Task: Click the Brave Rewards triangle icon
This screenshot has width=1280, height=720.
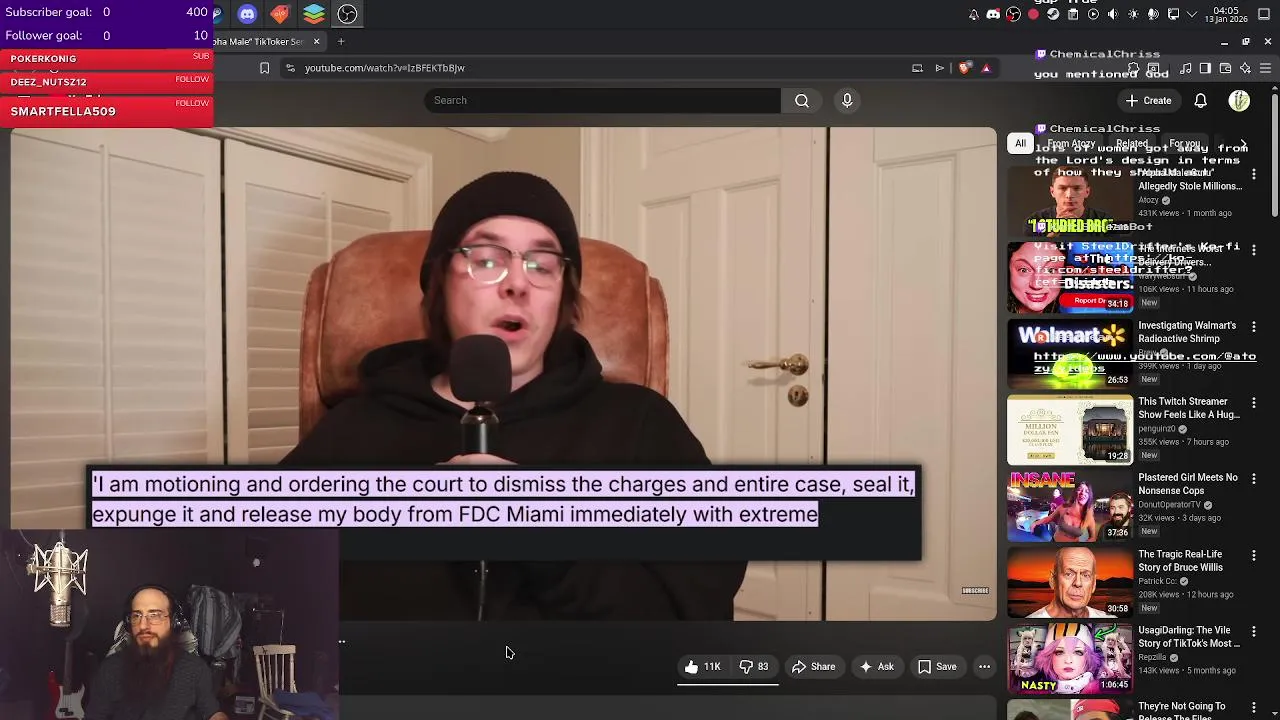Action: tap(986, 68)
